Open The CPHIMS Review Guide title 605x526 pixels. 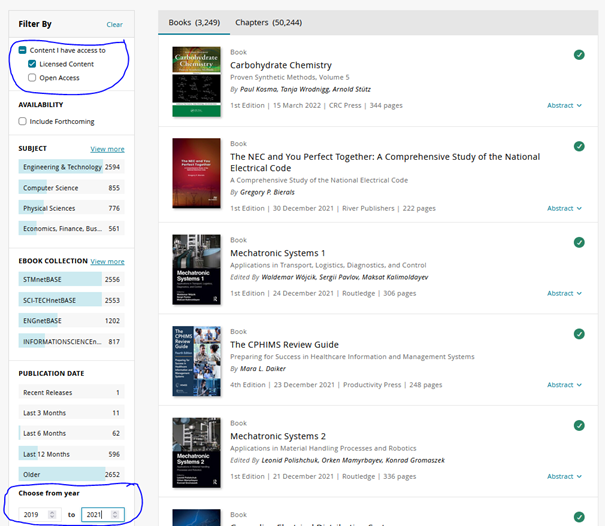pos(284,345)
